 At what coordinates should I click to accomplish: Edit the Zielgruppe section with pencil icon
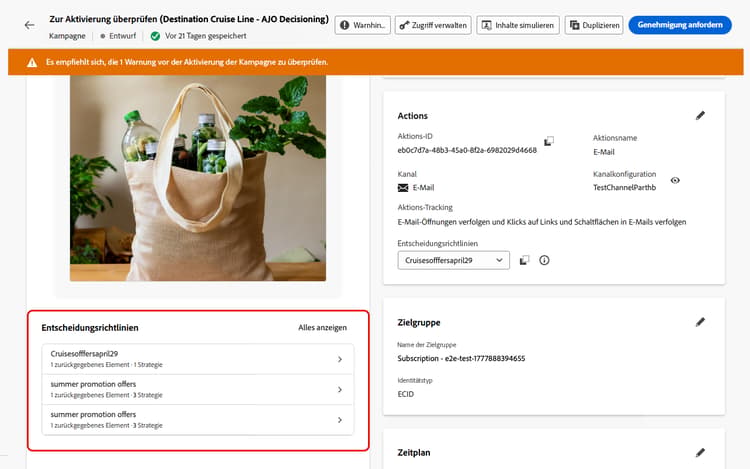[x=700, y=322]
